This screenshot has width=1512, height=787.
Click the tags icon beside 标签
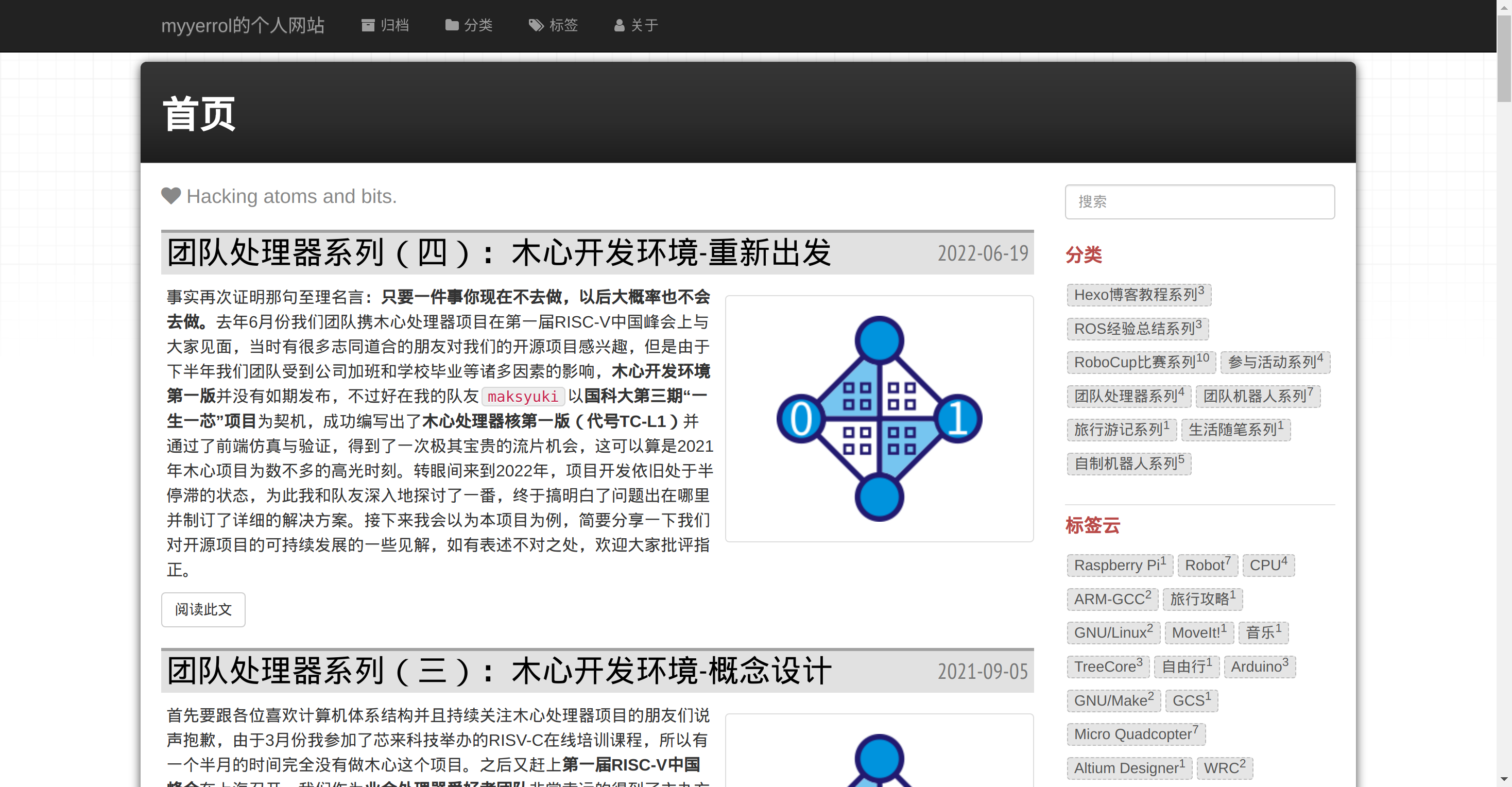[x=536, y=25]
